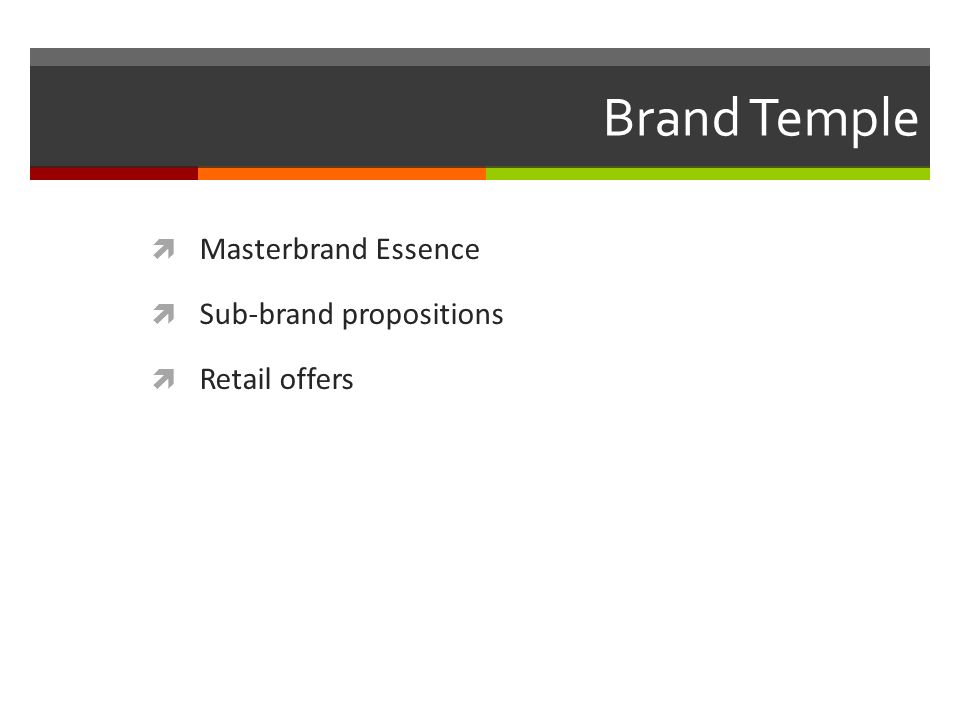The height and width of the screenshot is (720, 960).
Task: Click the empty dark banner left of the title
Action: point(306,116)
